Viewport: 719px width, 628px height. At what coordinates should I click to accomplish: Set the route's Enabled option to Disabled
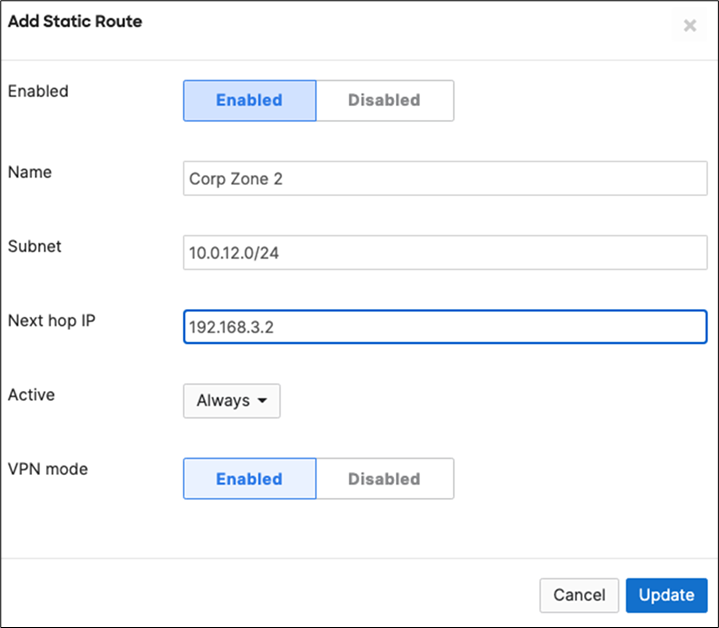pos(385,100)
